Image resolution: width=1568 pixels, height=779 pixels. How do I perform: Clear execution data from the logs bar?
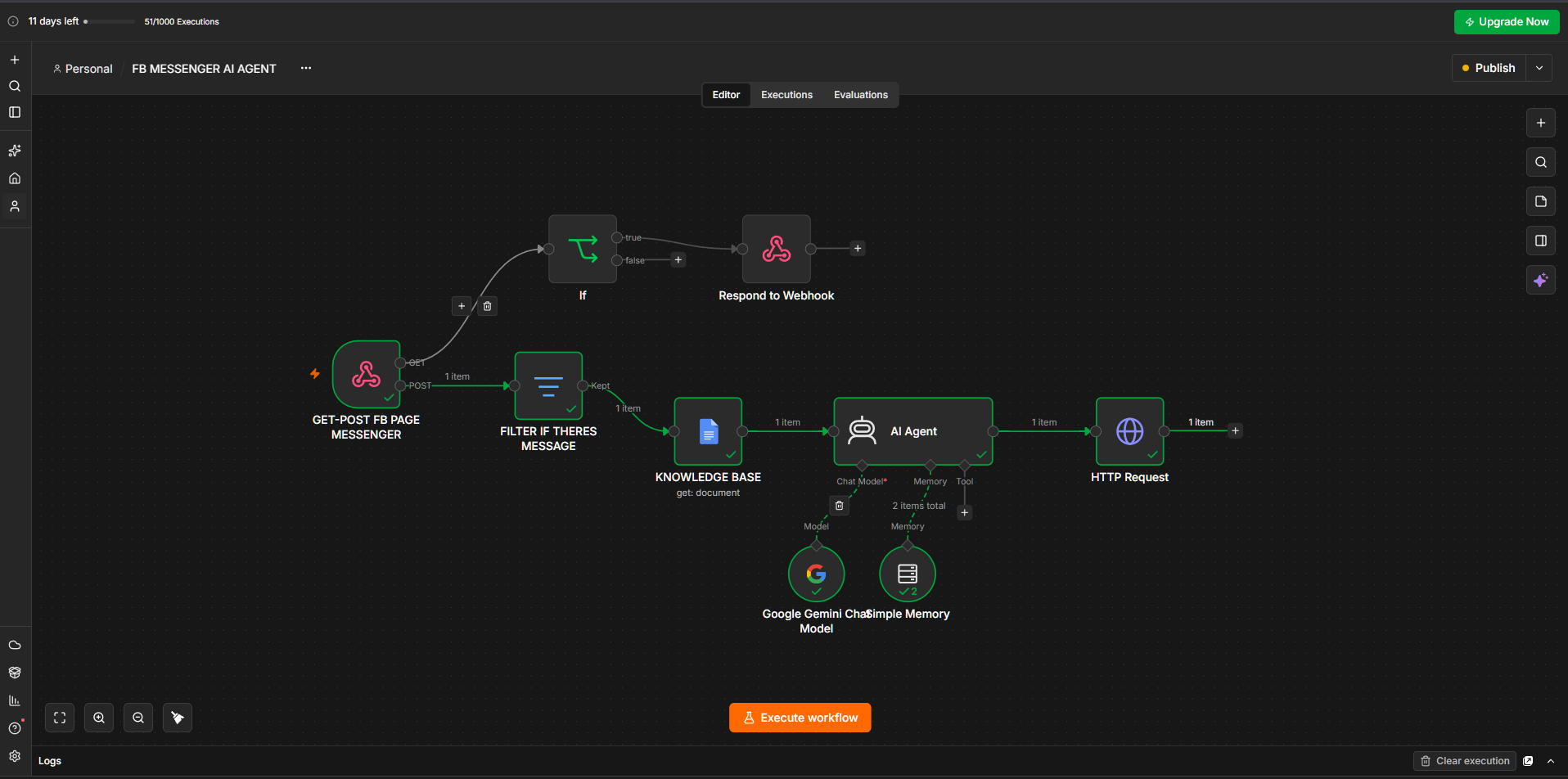pyautogui.click(x=1465, y=761)
